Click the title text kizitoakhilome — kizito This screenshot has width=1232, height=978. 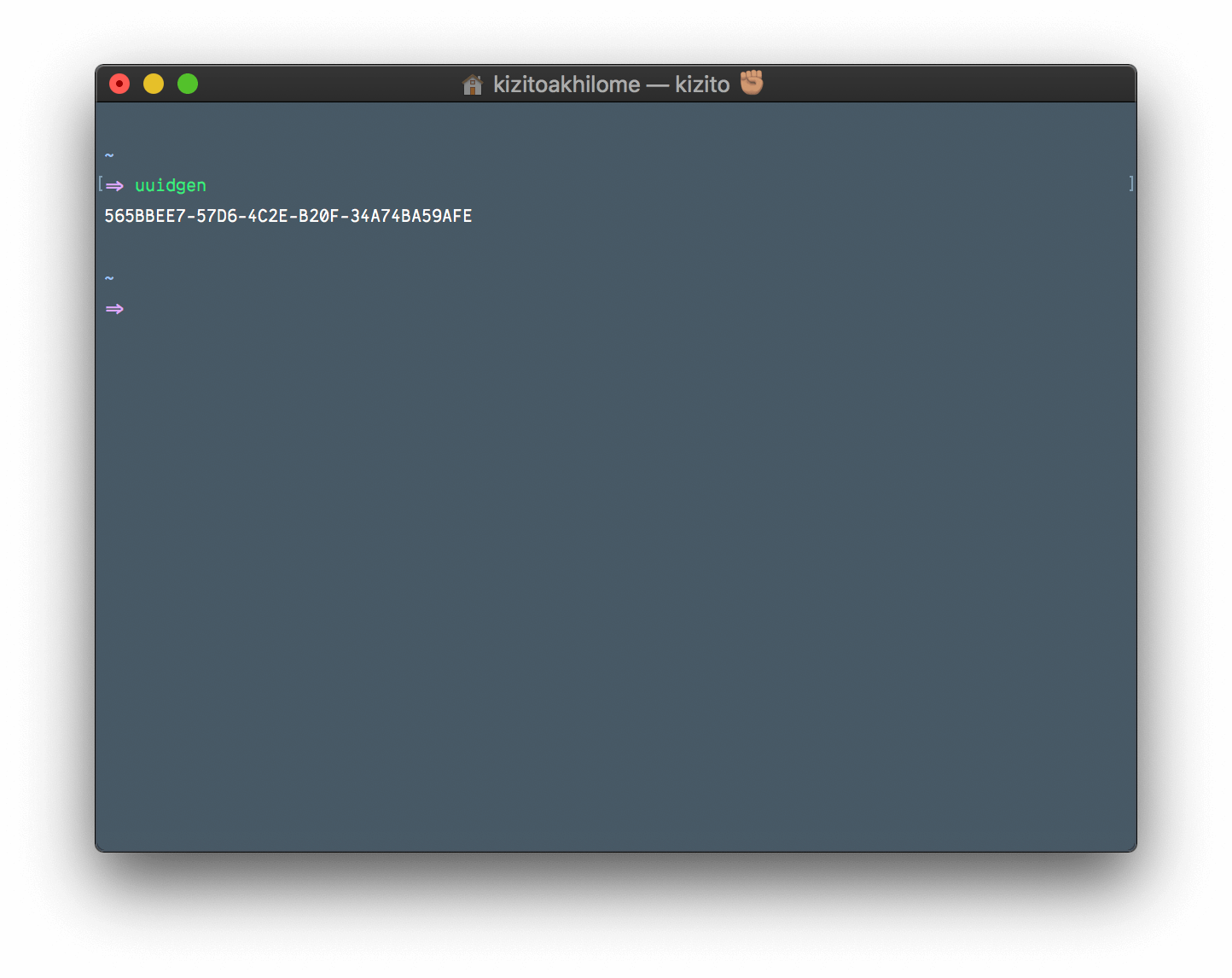610,84
